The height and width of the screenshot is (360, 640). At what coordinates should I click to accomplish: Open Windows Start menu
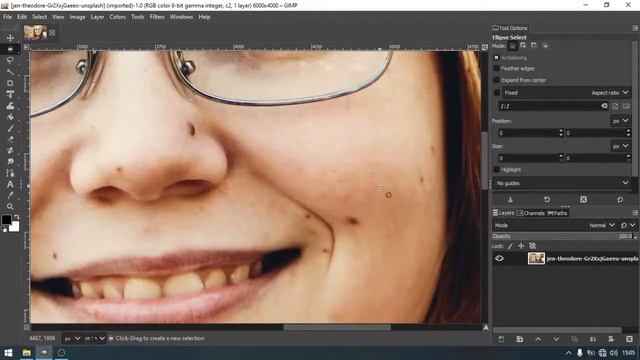coord(8,353)
